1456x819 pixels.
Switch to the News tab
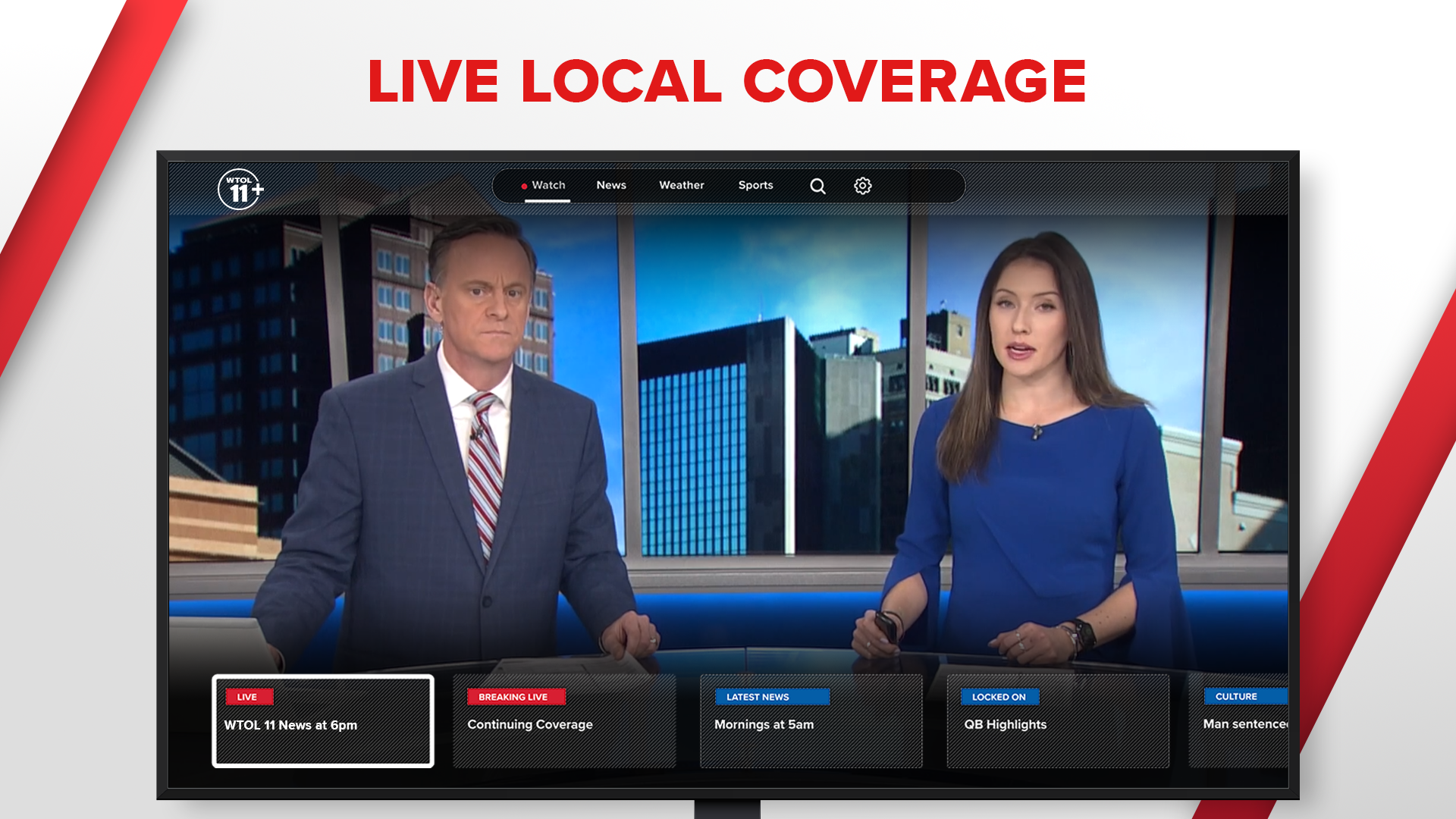point(611,185)
